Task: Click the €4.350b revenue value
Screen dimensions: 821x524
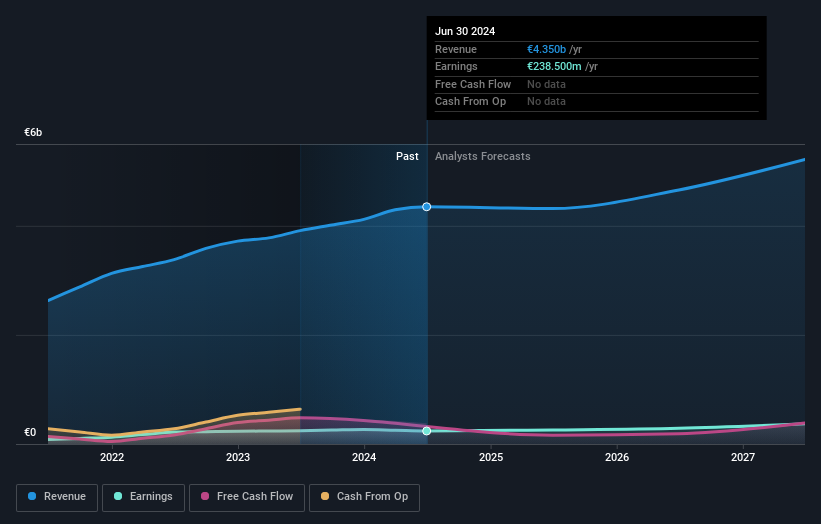Action: [546, 49]
